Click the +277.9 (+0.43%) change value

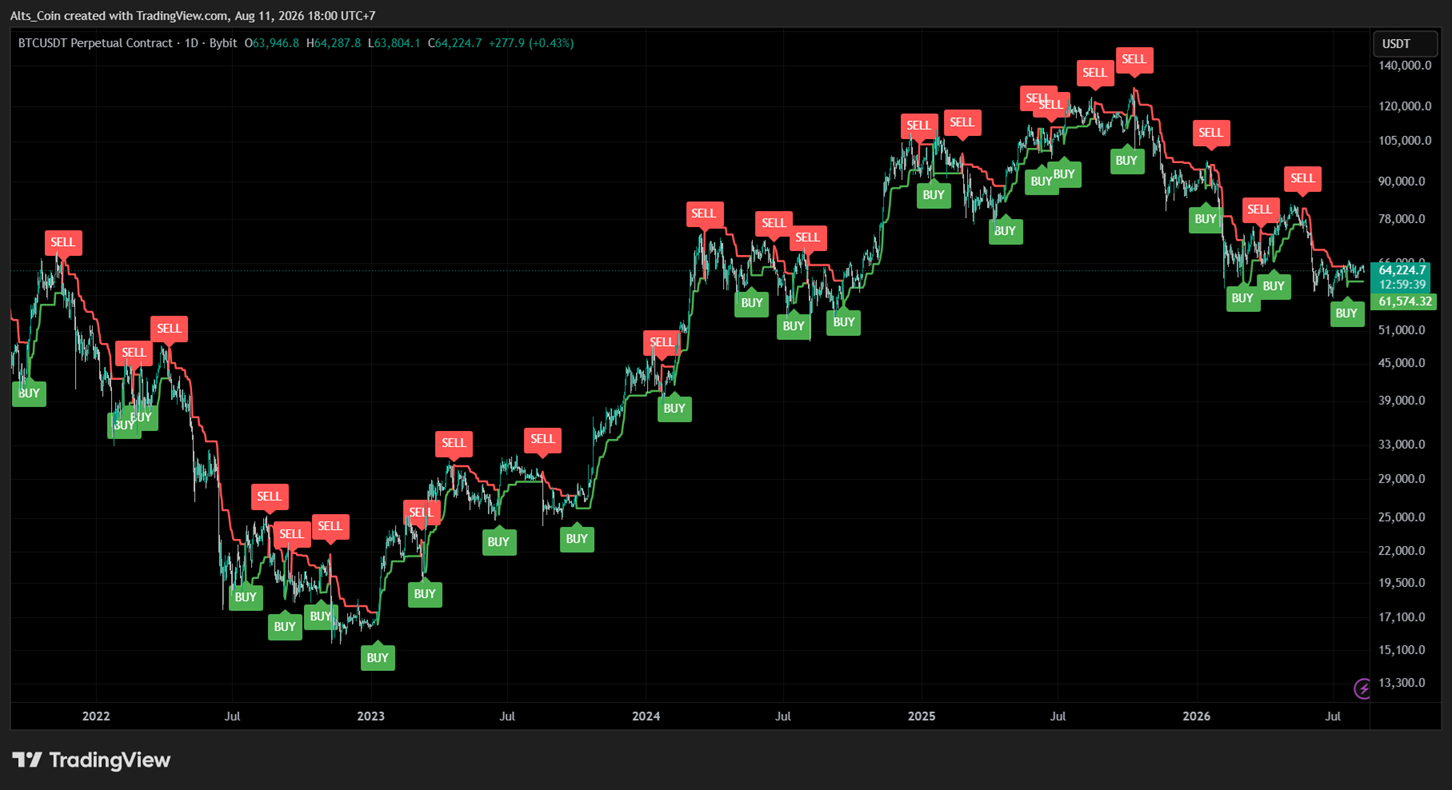[531, 43]
